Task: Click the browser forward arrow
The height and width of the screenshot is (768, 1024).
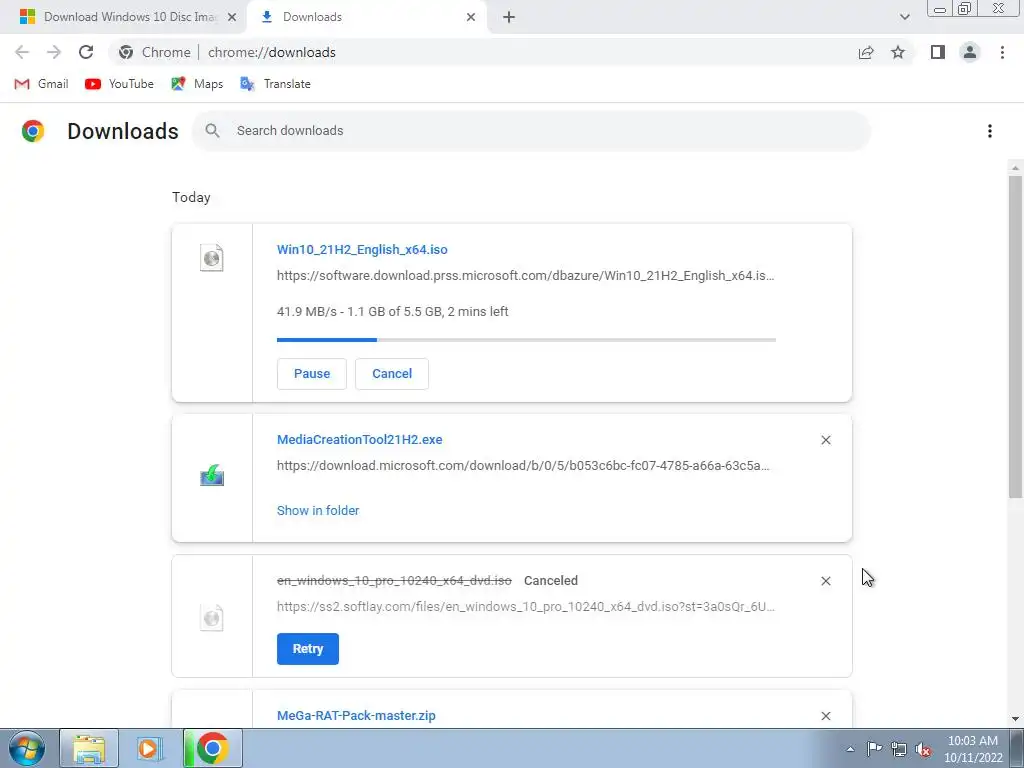Action: 54,52
